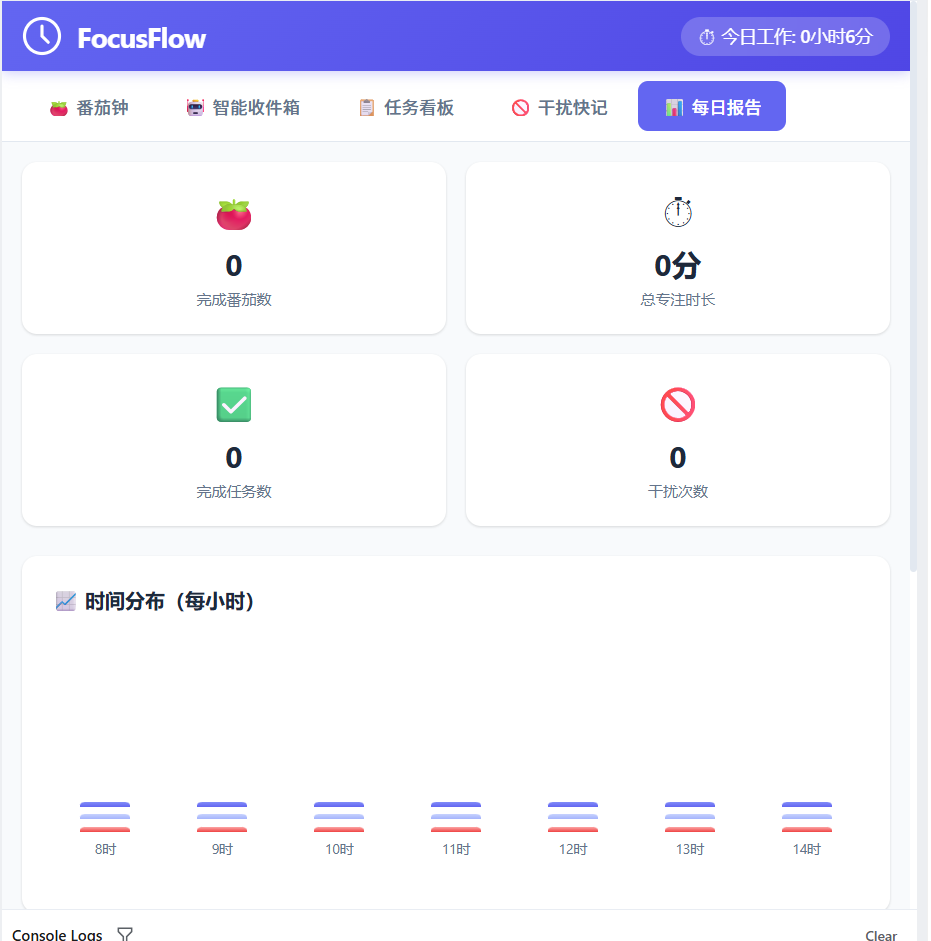Click the tomato icon in completed pomodoros card
931x941 pixels.
(234, 214)
